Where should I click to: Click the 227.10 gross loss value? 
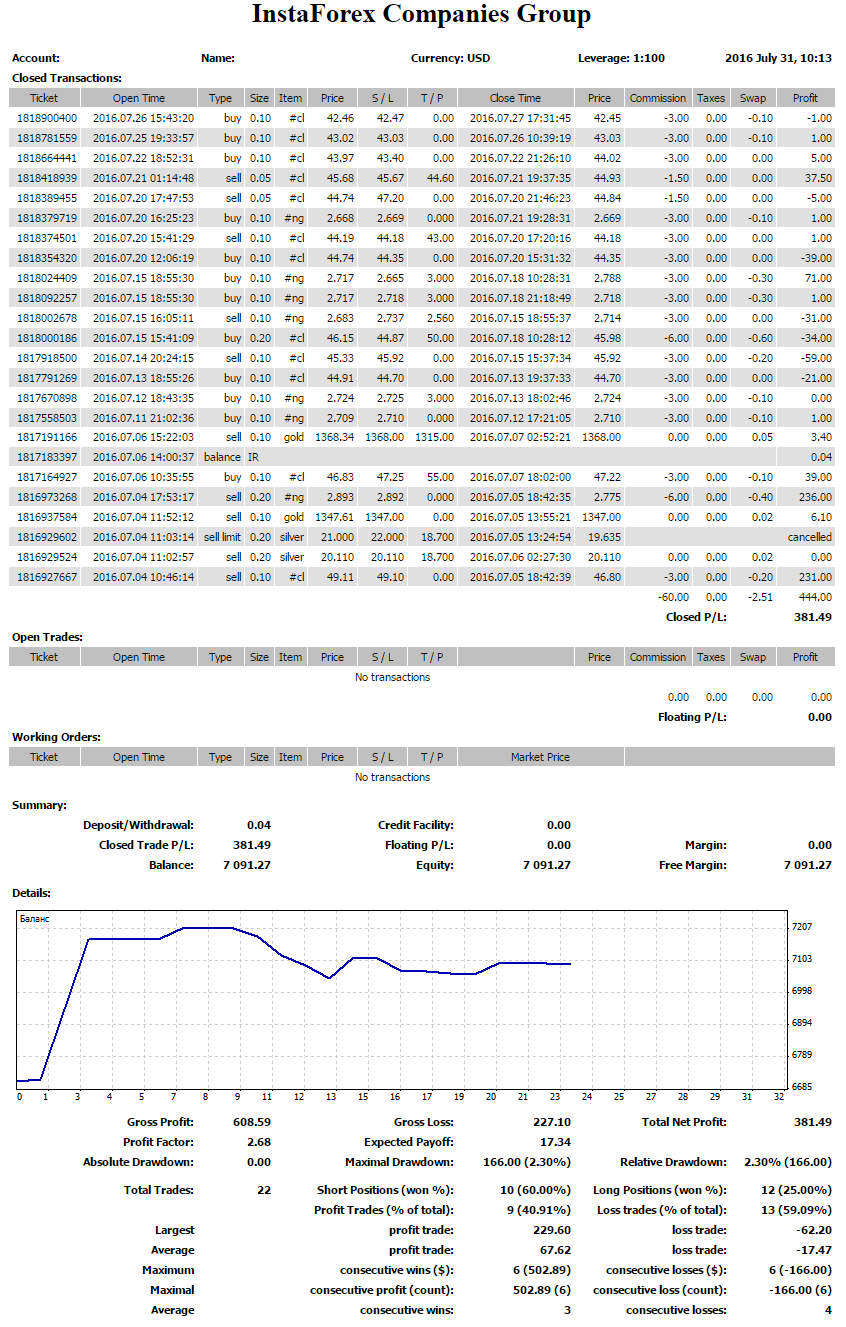[552, 1122]
